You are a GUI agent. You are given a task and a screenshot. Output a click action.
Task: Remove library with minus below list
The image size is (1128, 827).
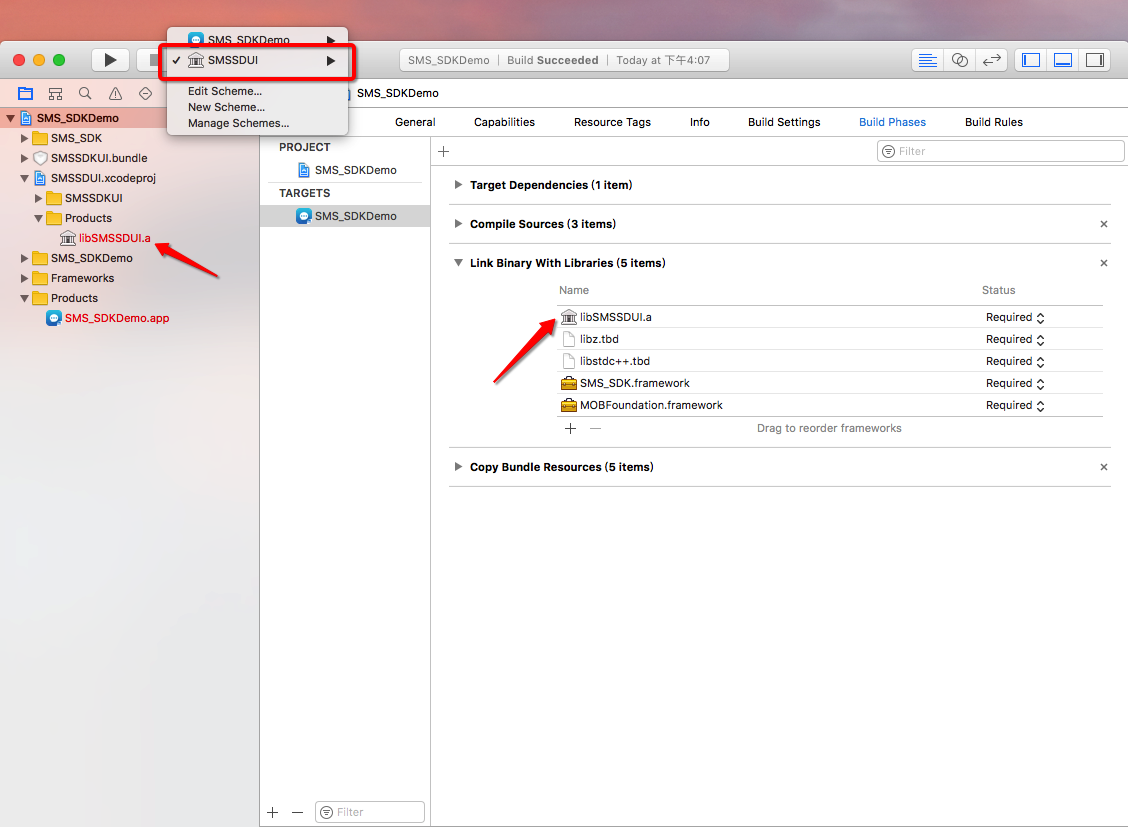pos(595,429)
